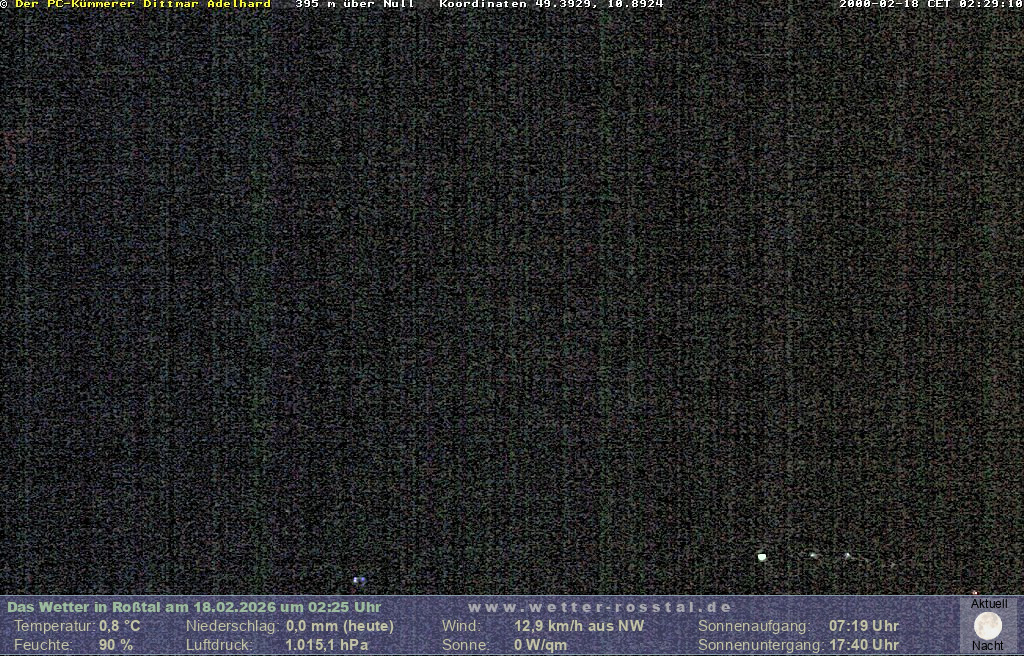
Task: Click the Sonnenaufgang time 07:19 Uhr
Action: point(864,626)
